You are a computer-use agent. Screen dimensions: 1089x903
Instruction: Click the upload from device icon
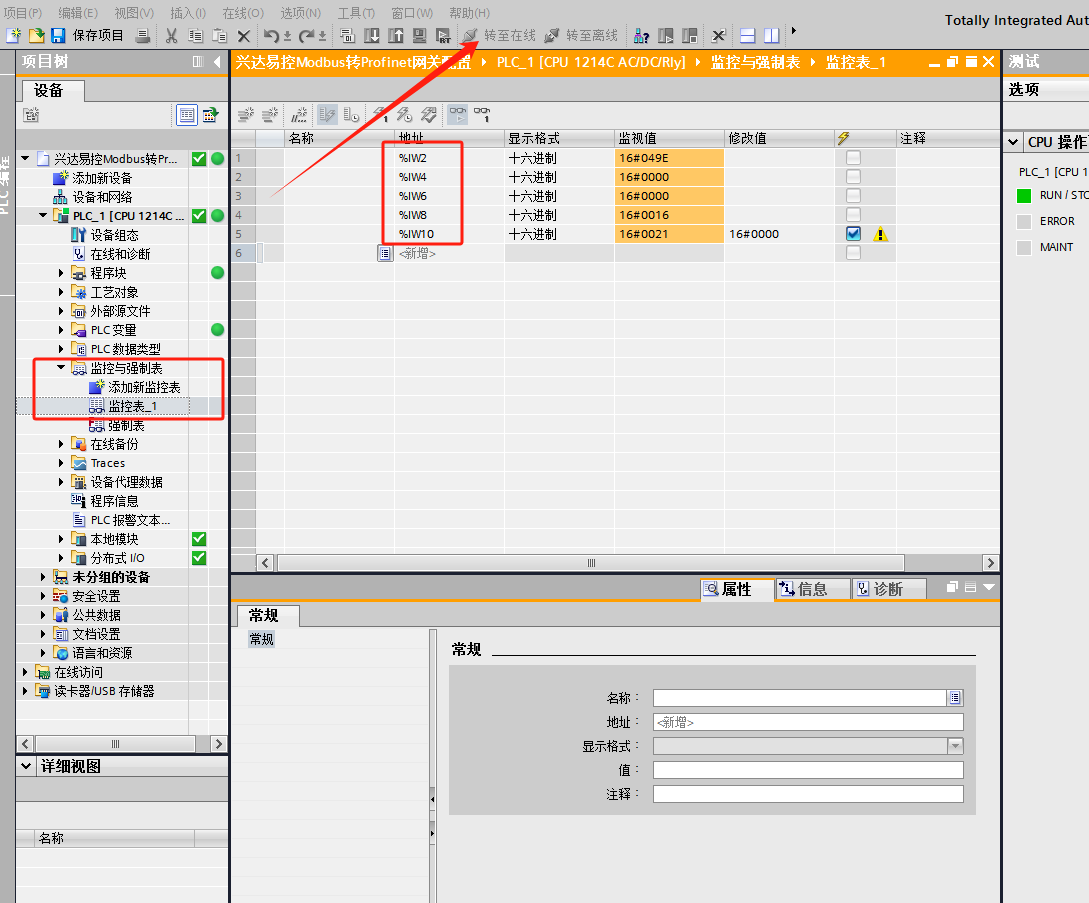pyautogui.click(x=395, y=35)
